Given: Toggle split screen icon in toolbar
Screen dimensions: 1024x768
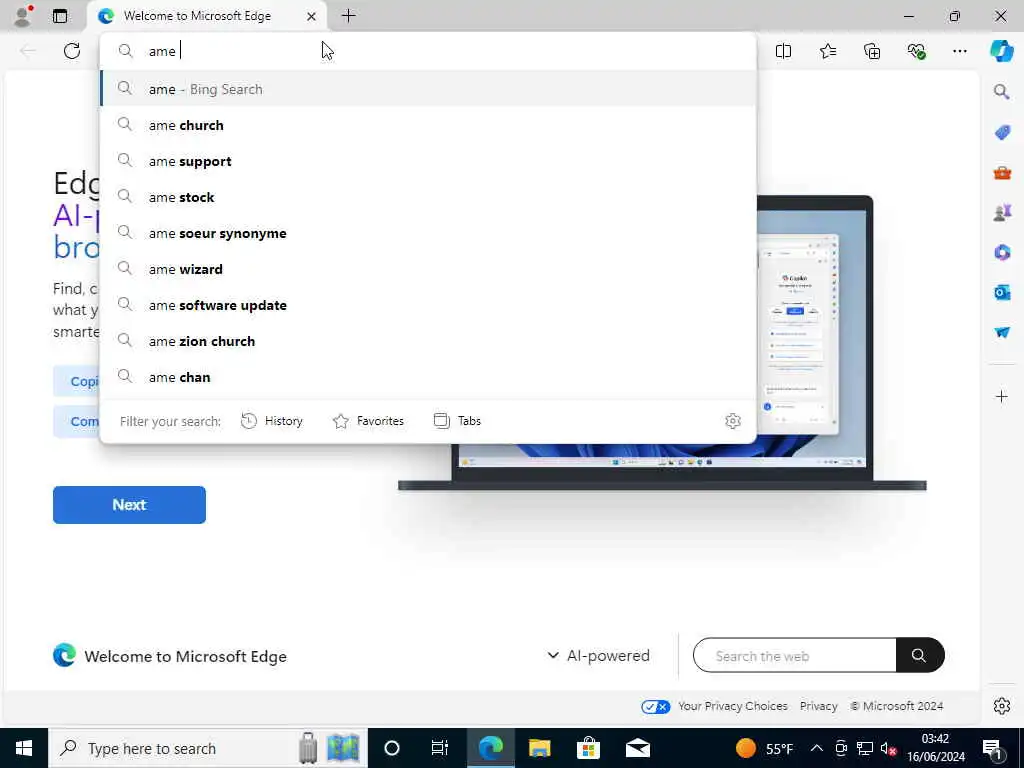Looking at the screenshot, I should 783,51.
